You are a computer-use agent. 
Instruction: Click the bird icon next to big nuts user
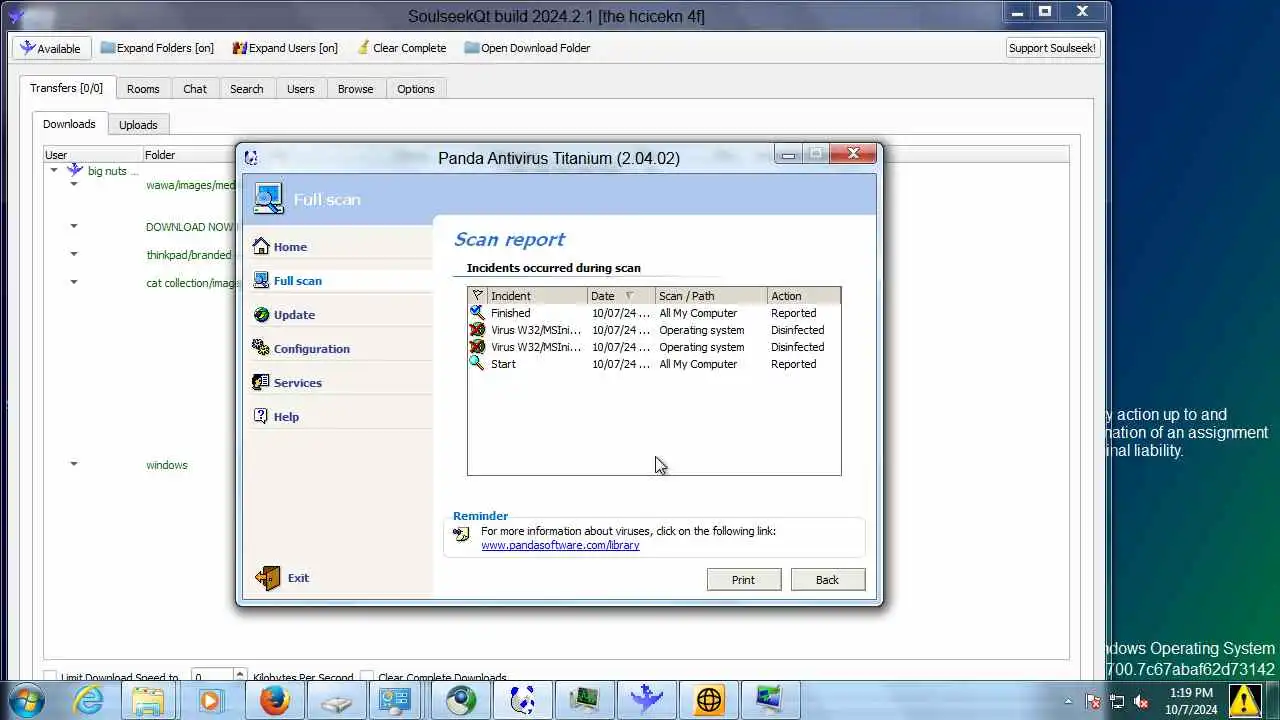[x=74, y=171]
